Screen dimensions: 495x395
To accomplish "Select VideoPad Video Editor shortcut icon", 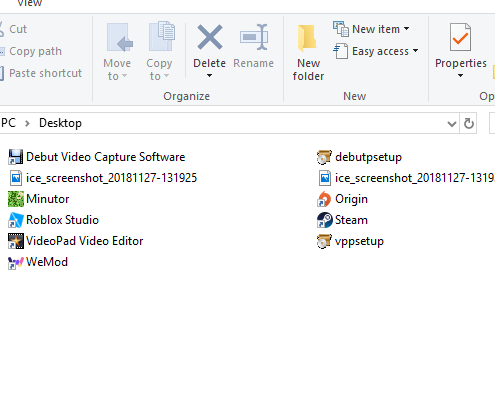I will [x=16, y=241].
